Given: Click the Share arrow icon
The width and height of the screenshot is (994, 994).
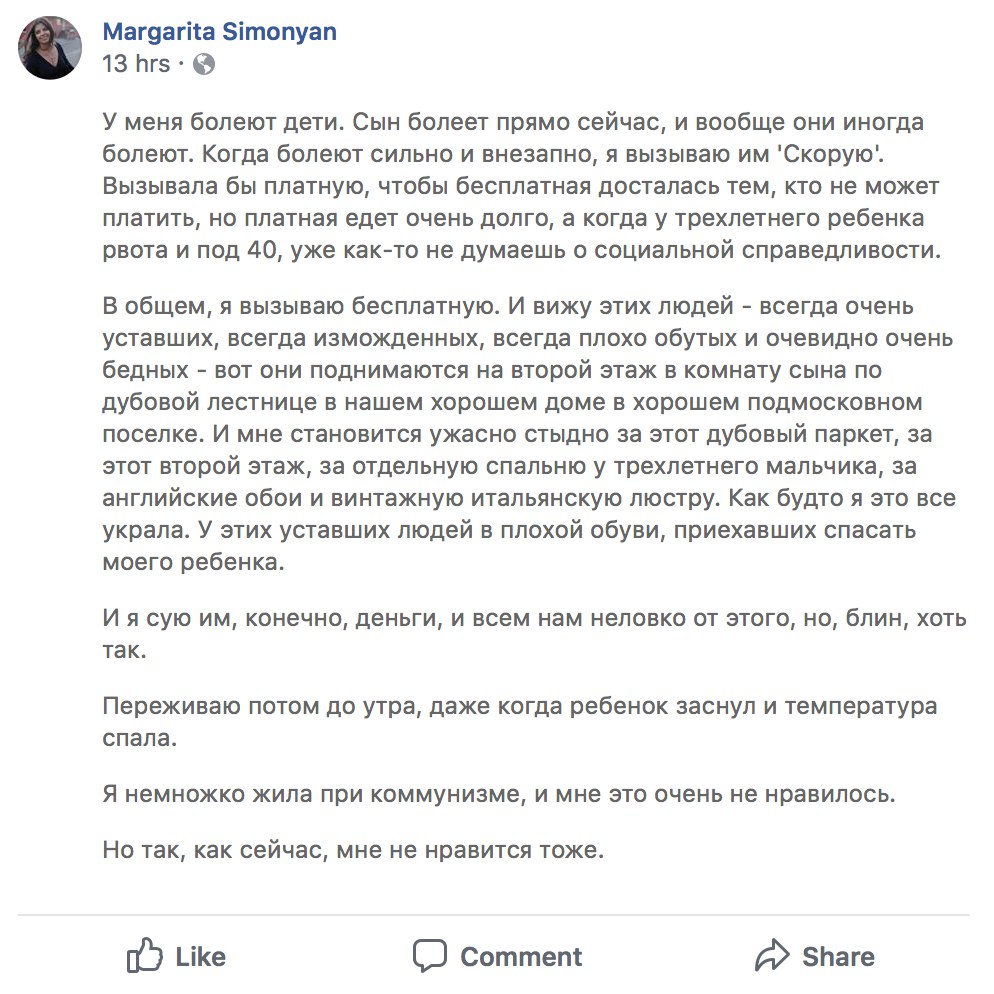Looking at the screenshot, I should [x=772, y=955].
